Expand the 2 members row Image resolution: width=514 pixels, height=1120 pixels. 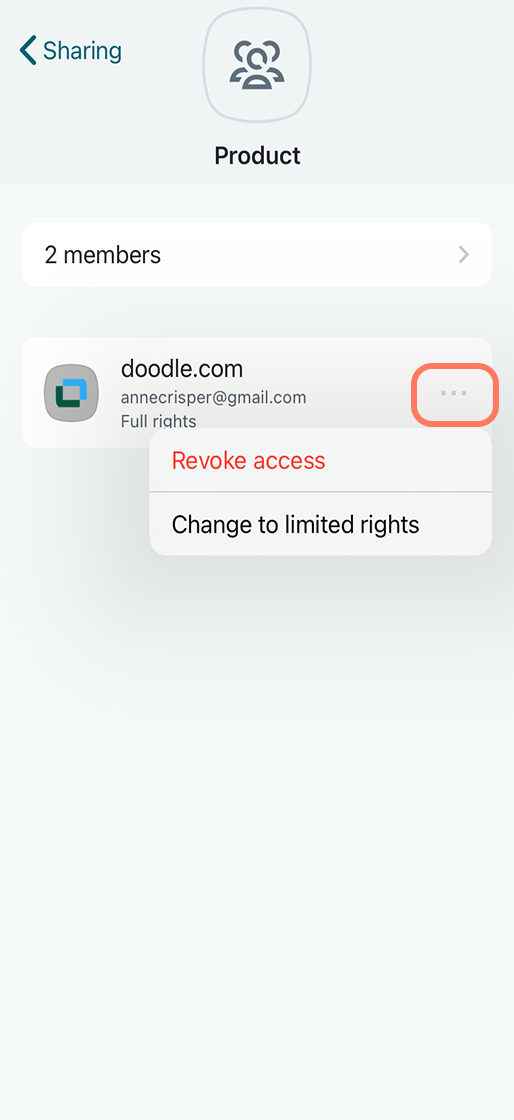[x=257, y=254]
